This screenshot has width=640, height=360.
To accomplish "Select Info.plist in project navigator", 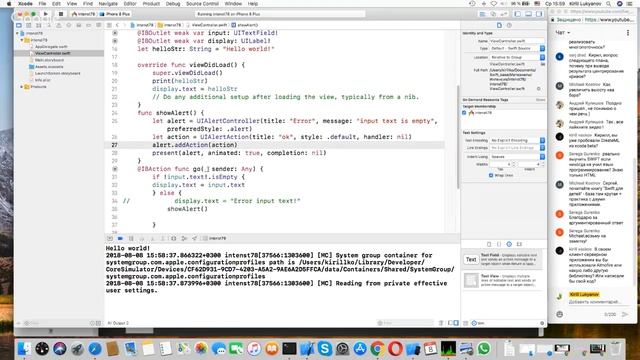I will (42, 80).
